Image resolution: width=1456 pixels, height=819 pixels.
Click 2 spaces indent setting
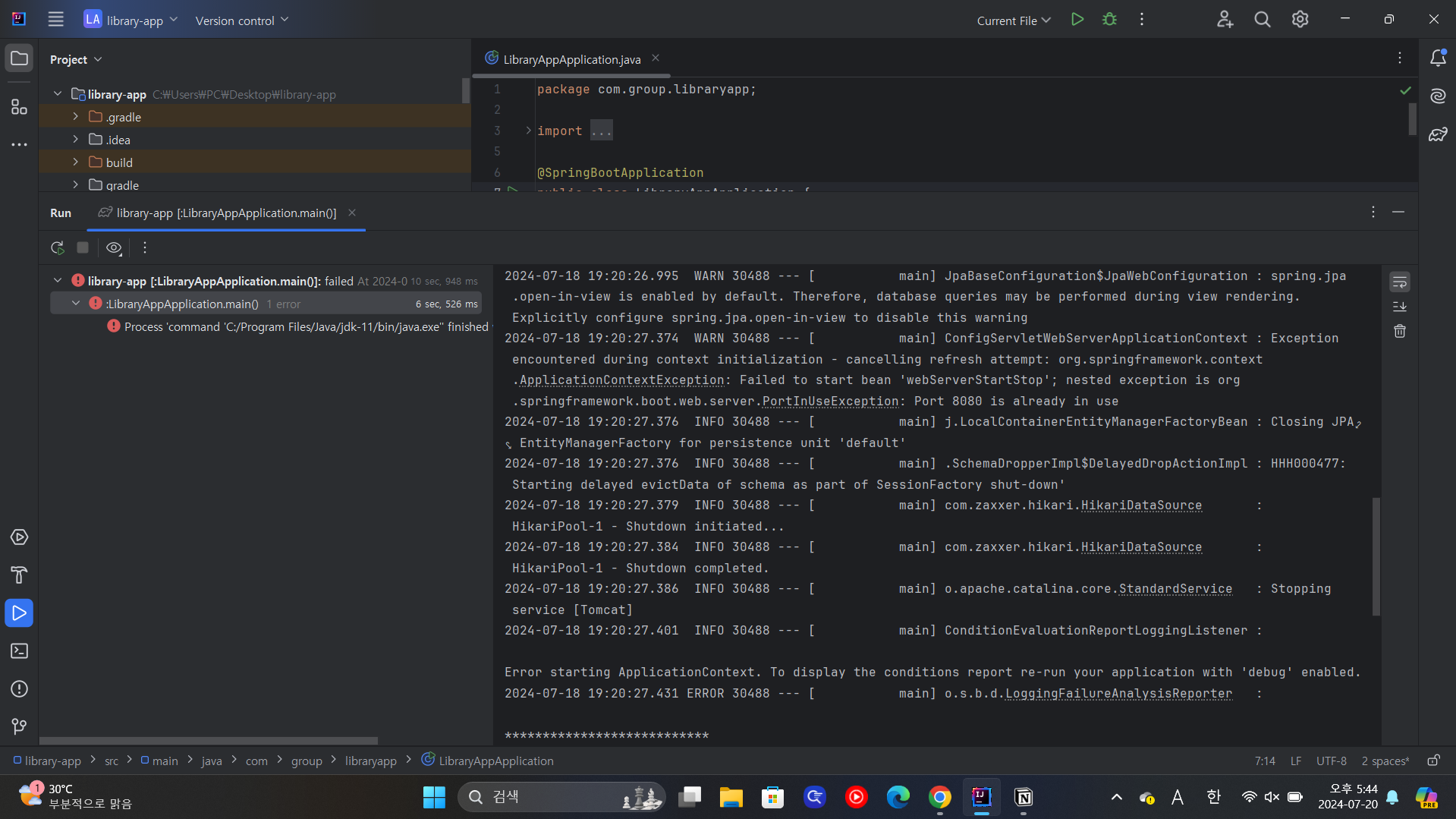tap(1385, 761)
